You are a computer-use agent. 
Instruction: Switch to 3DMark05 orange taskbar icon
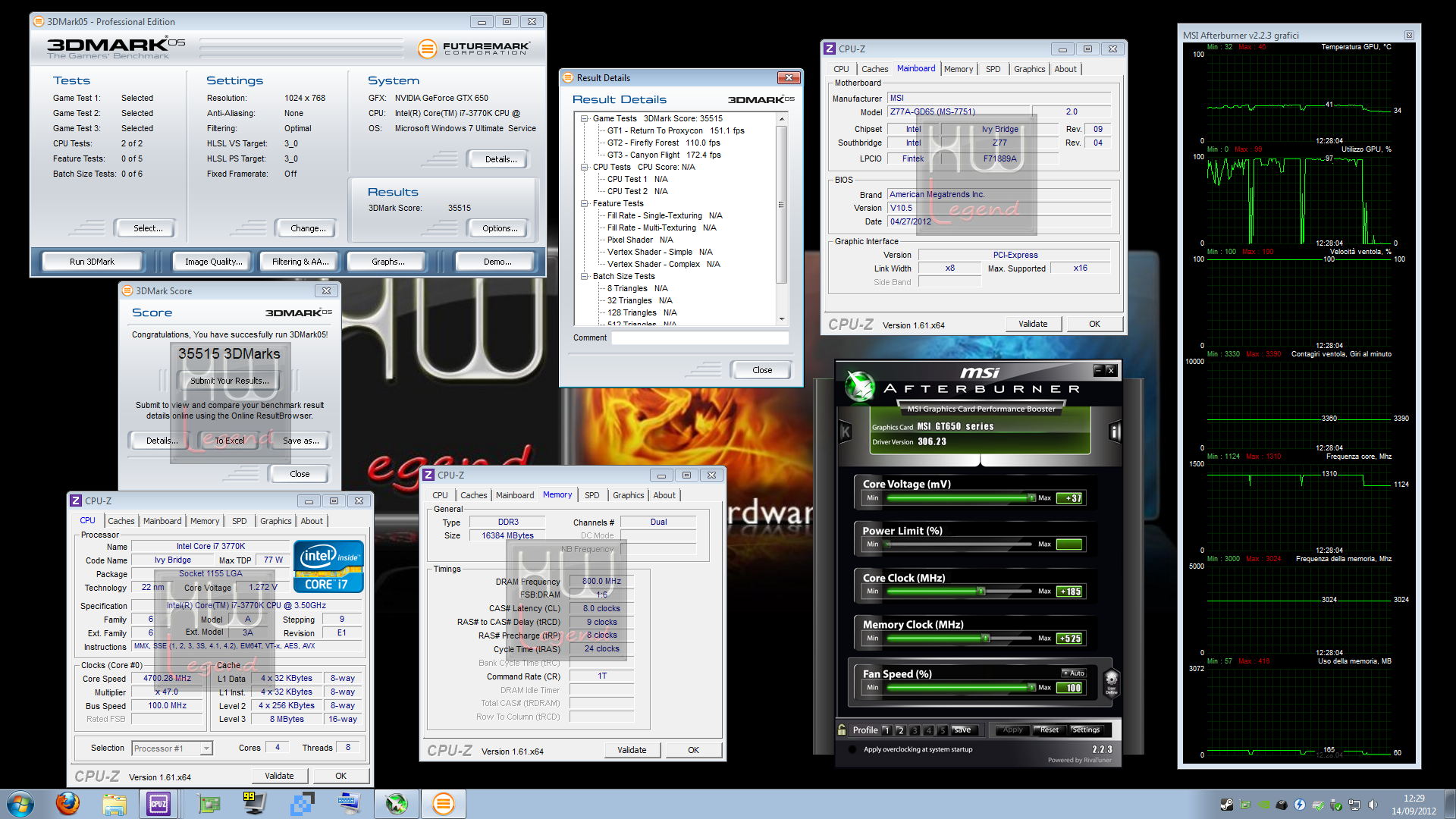pos(444,804)
